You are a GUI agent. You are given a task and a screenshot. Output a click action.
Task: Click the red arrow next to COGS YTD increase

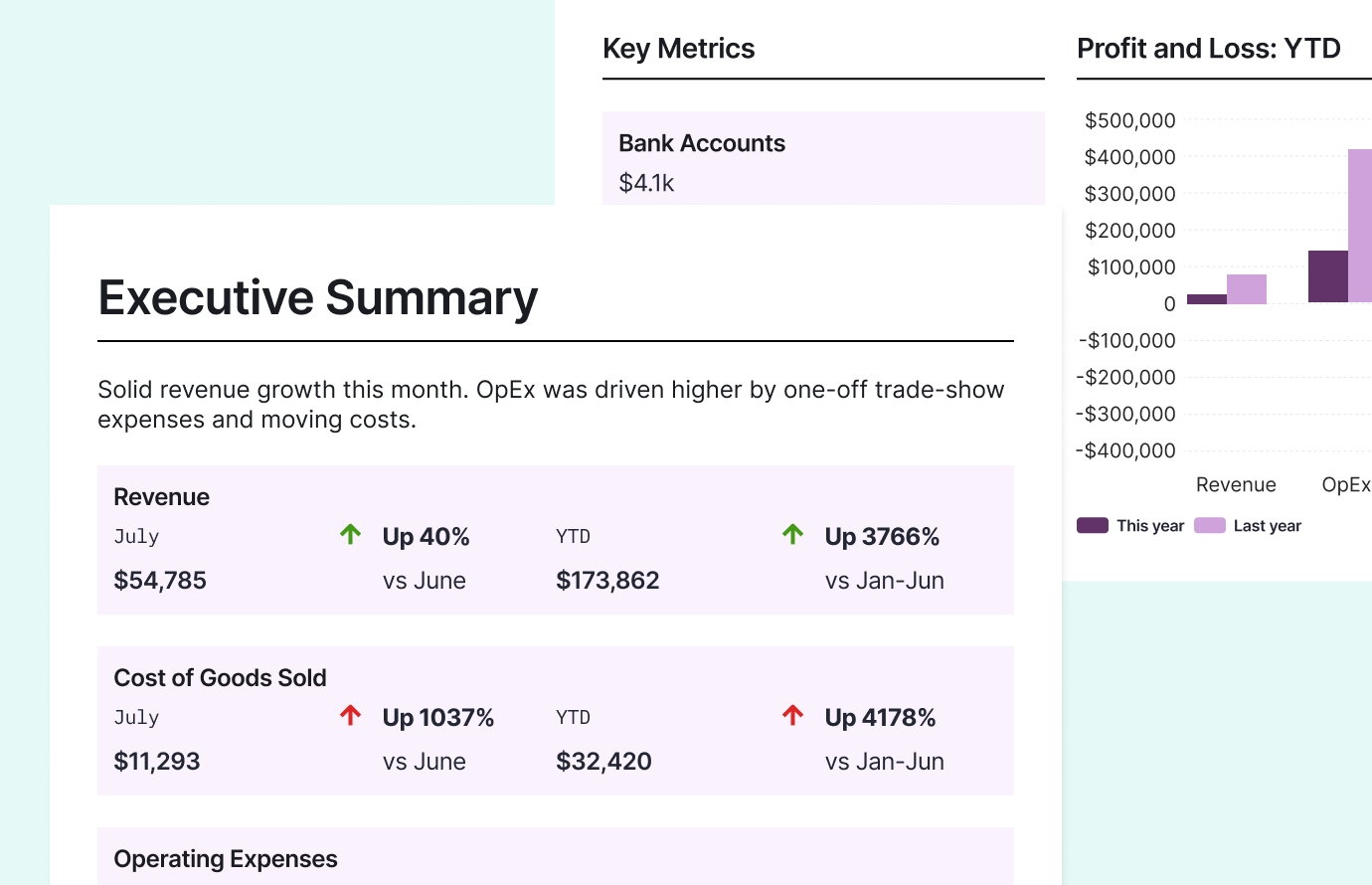pyautogui.click(x=791, y=715)
